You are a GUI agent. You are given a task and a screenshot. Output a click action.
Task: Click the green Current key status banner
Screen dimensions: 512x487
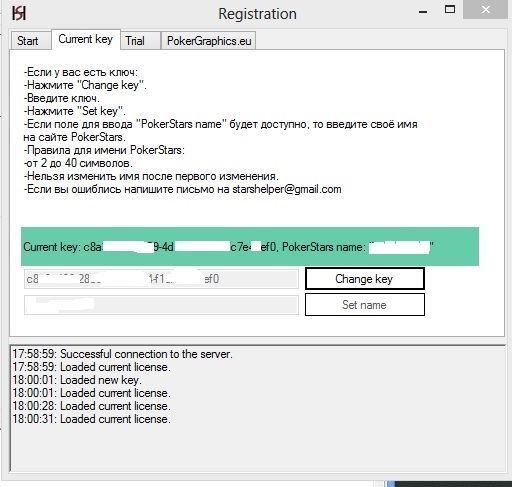pyautogui.click(x=250, y=247)
